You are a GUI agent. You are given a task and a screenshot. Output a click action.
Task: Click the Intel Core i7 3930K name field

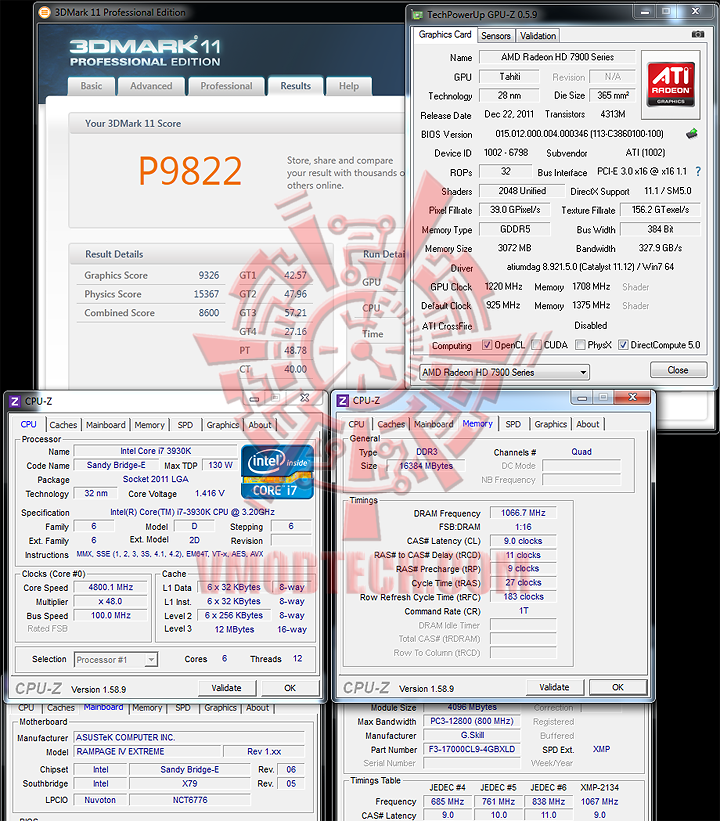[156, 451]
